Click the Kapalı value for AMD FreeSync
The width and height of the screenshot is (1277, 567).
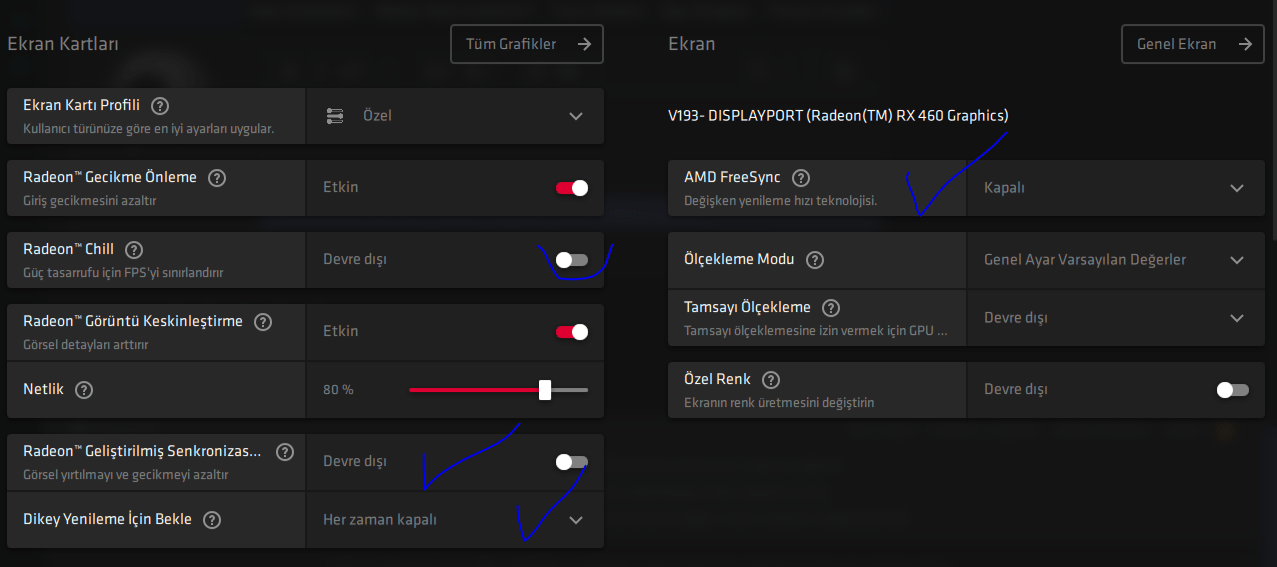[x=1004, y=188]
